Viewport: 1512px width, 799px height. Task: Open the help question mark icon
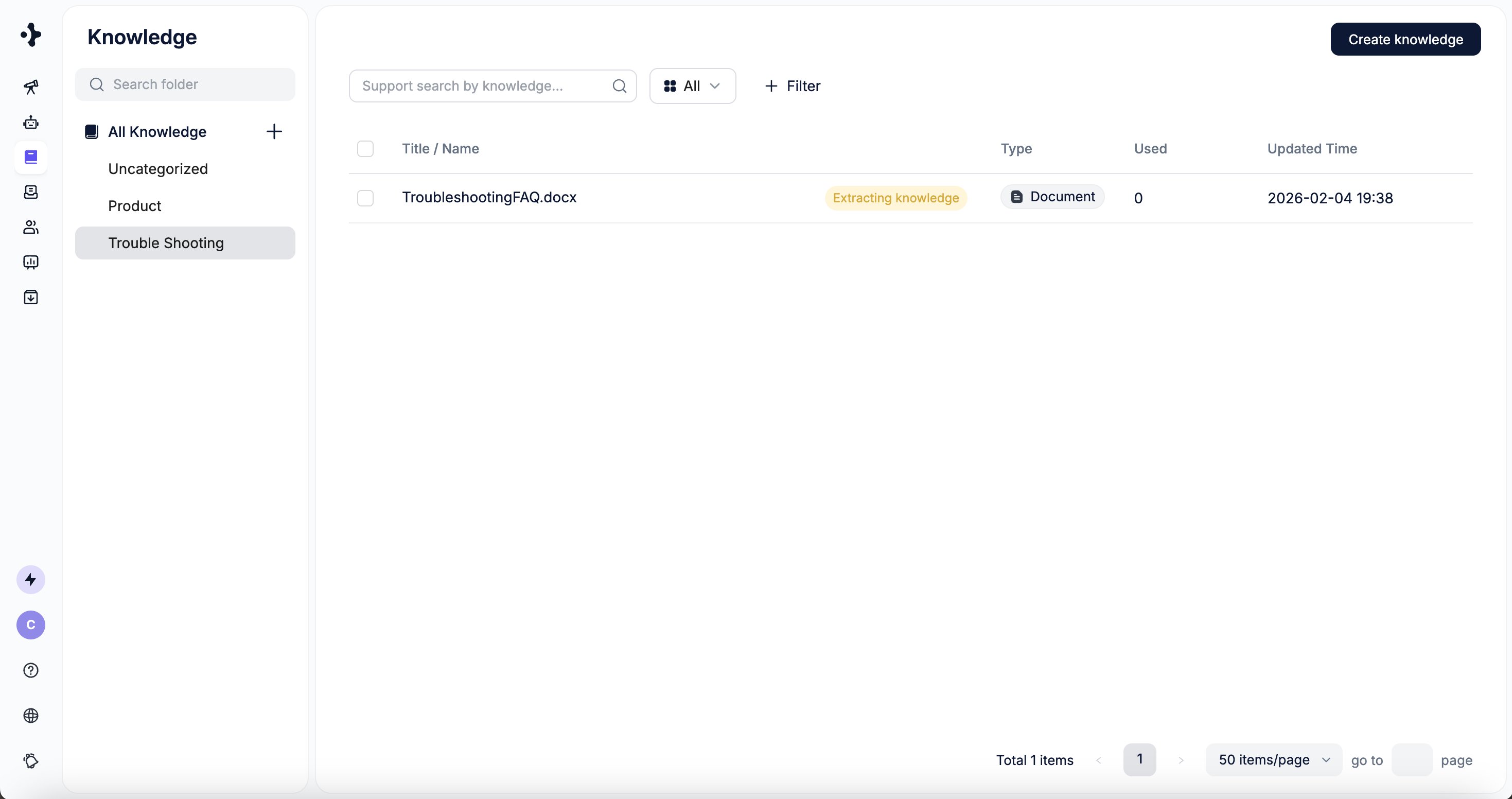(30, 670)
